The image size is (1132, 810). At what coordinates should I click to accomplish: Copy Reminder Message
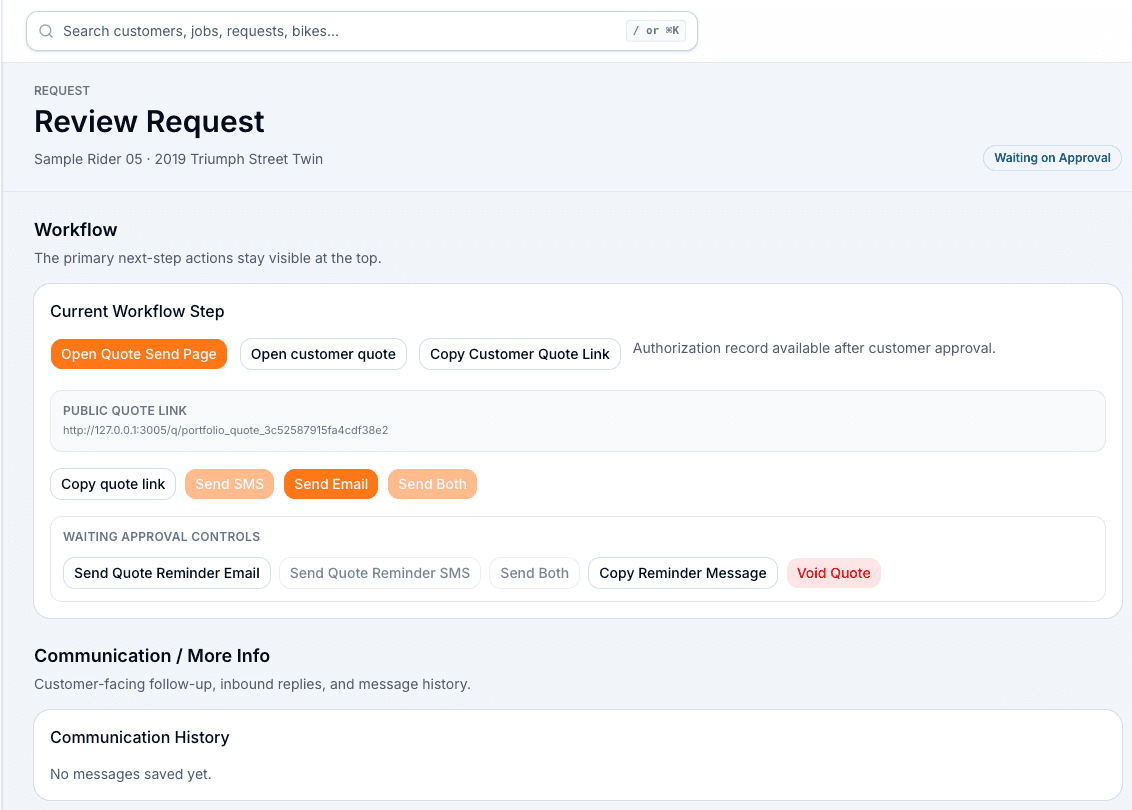point(683,573)
